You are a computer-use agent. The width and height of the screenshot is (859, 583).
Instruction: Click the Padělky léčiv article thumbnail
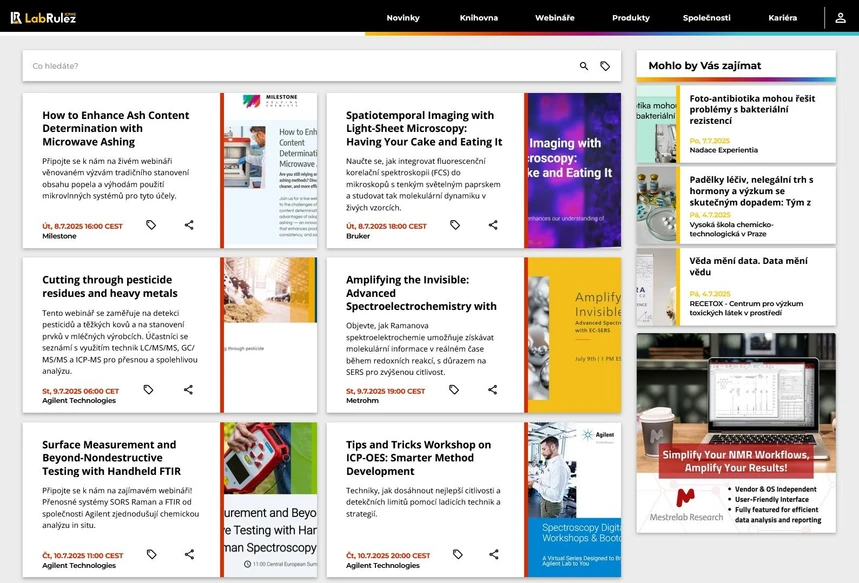(656, 205)
